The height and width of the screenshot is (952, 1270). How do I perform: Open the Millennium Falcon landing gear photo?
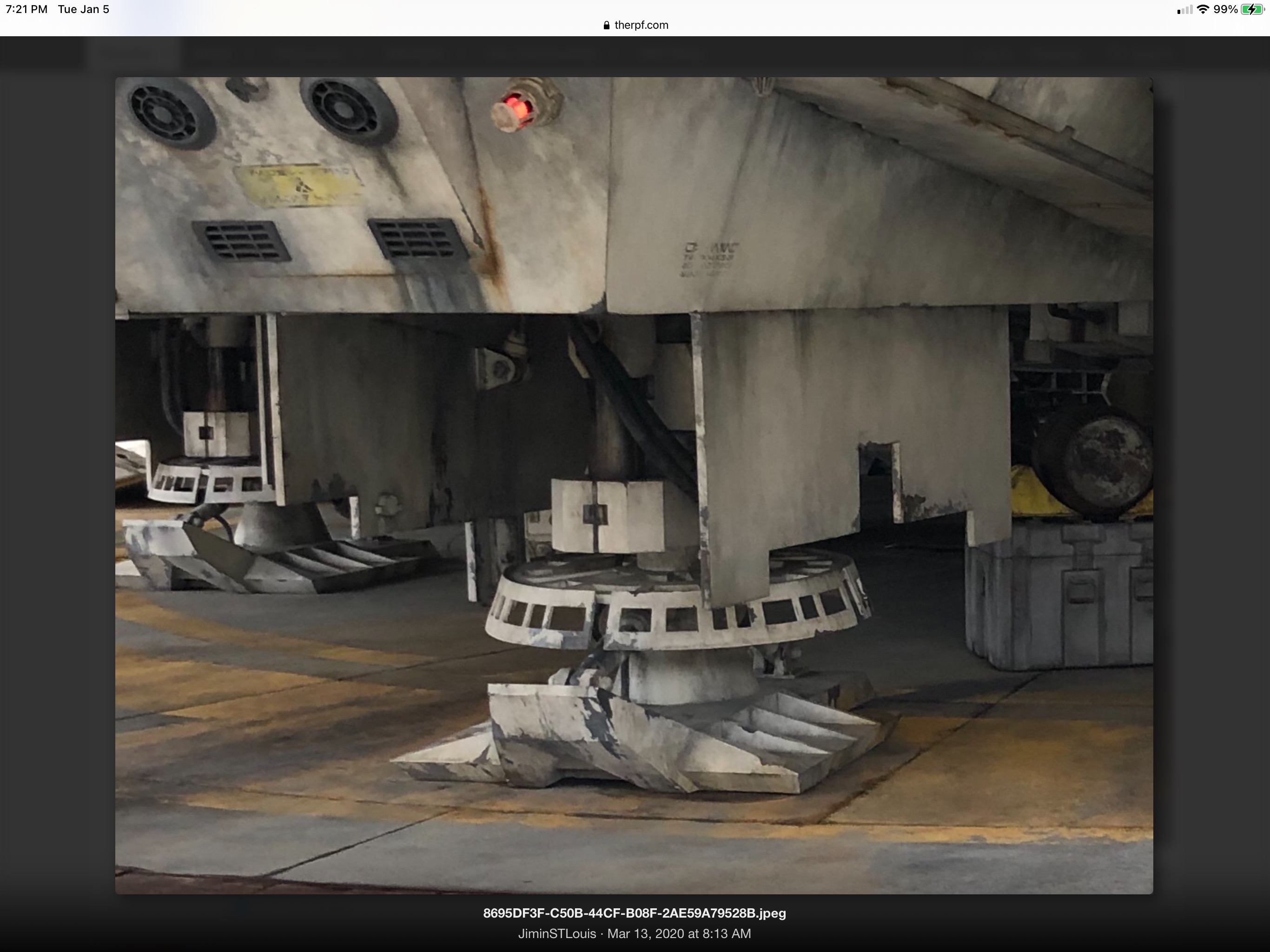point(634,485)
